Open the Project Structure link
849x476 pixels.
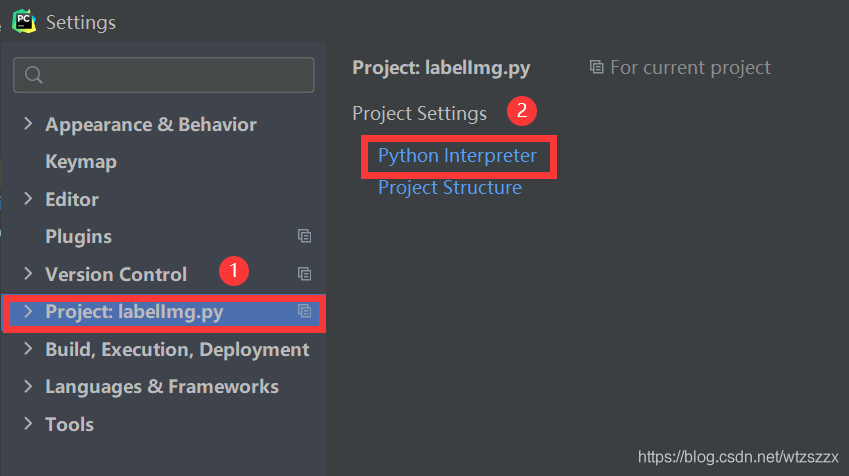click(x=449, y=188)
